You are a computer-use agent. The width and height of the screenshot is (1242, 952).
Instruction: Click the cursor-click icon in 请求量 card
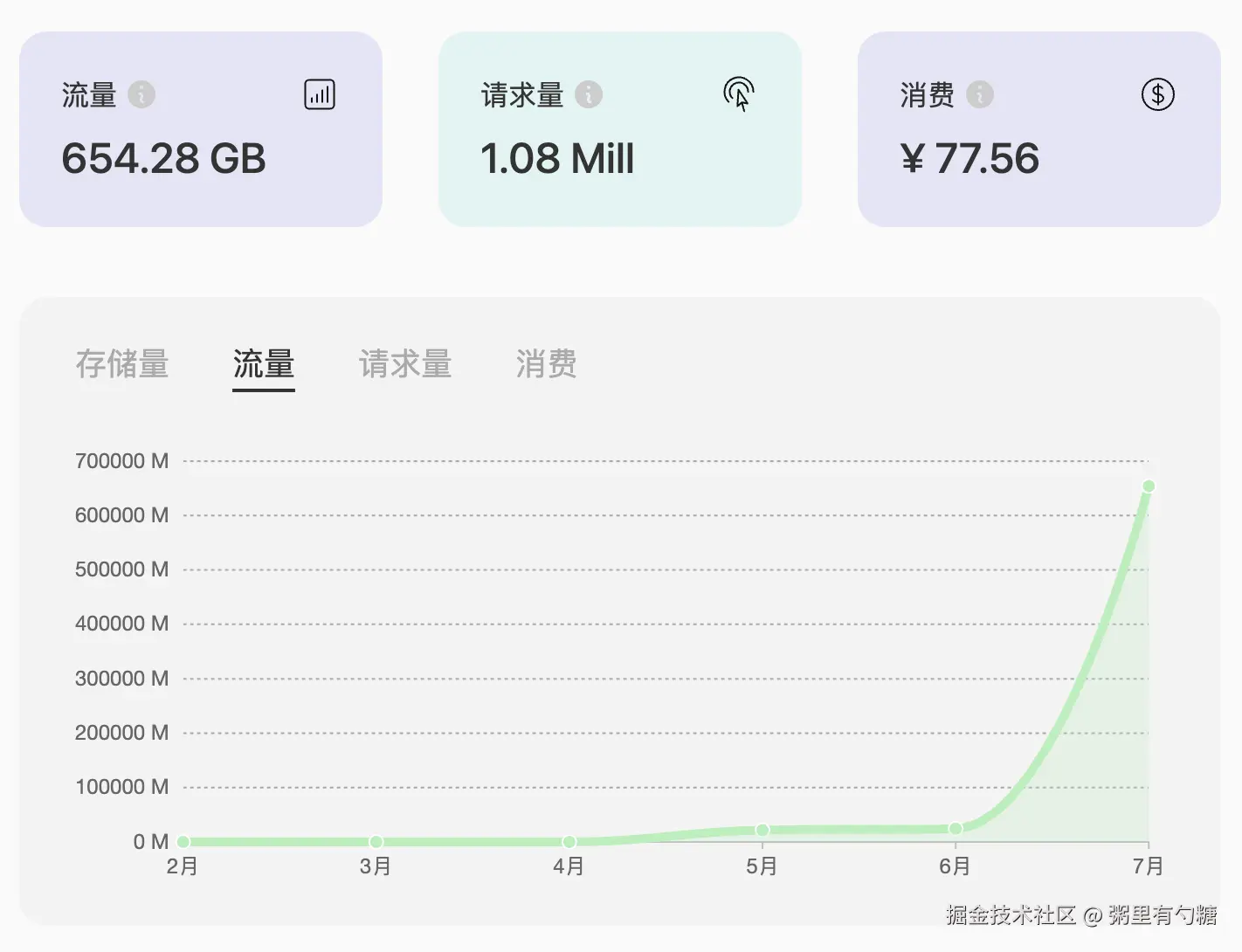tap(739, 94)
